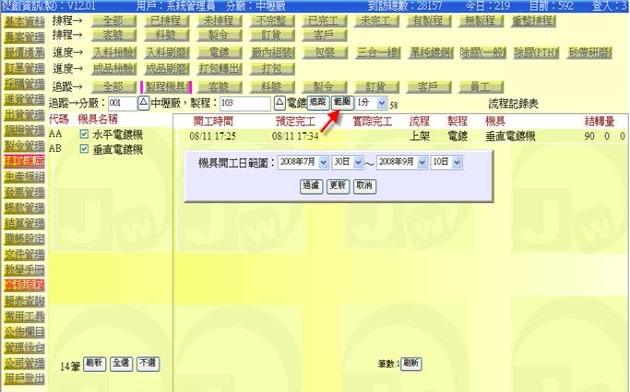The height and width of the screenshot is (392, 630).
Task: Expand the 1分 interval dropdown
Action: pos(382,103)
